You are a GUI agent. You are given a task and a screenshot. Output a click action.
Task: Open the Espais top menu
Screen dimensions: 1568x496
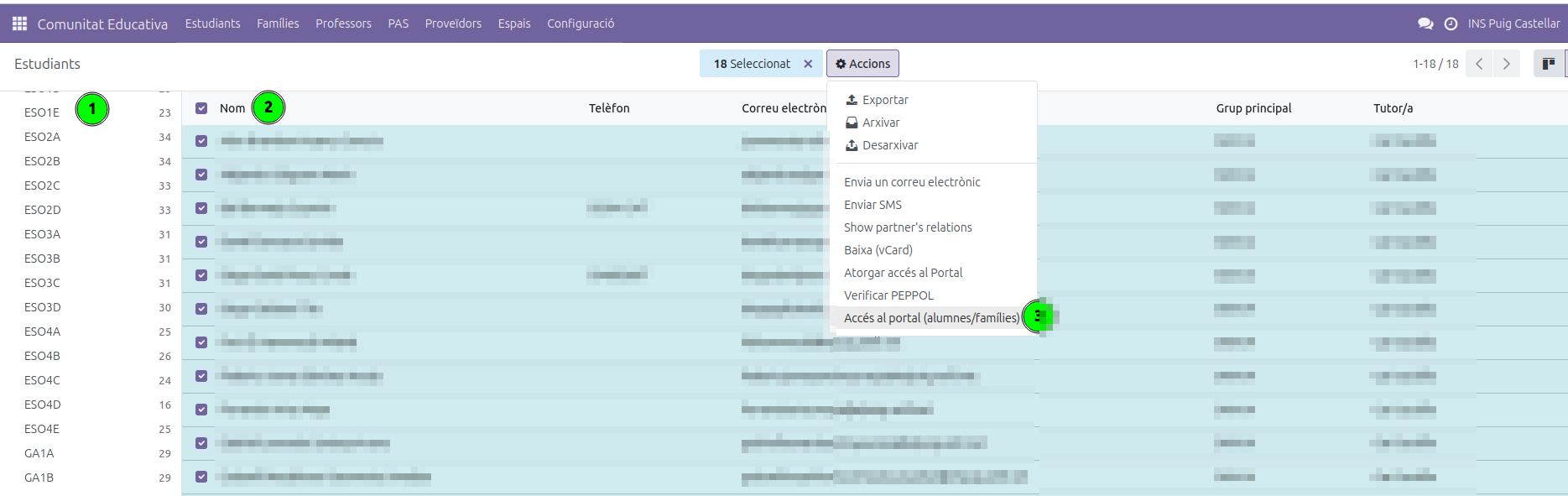coord(514,23)
